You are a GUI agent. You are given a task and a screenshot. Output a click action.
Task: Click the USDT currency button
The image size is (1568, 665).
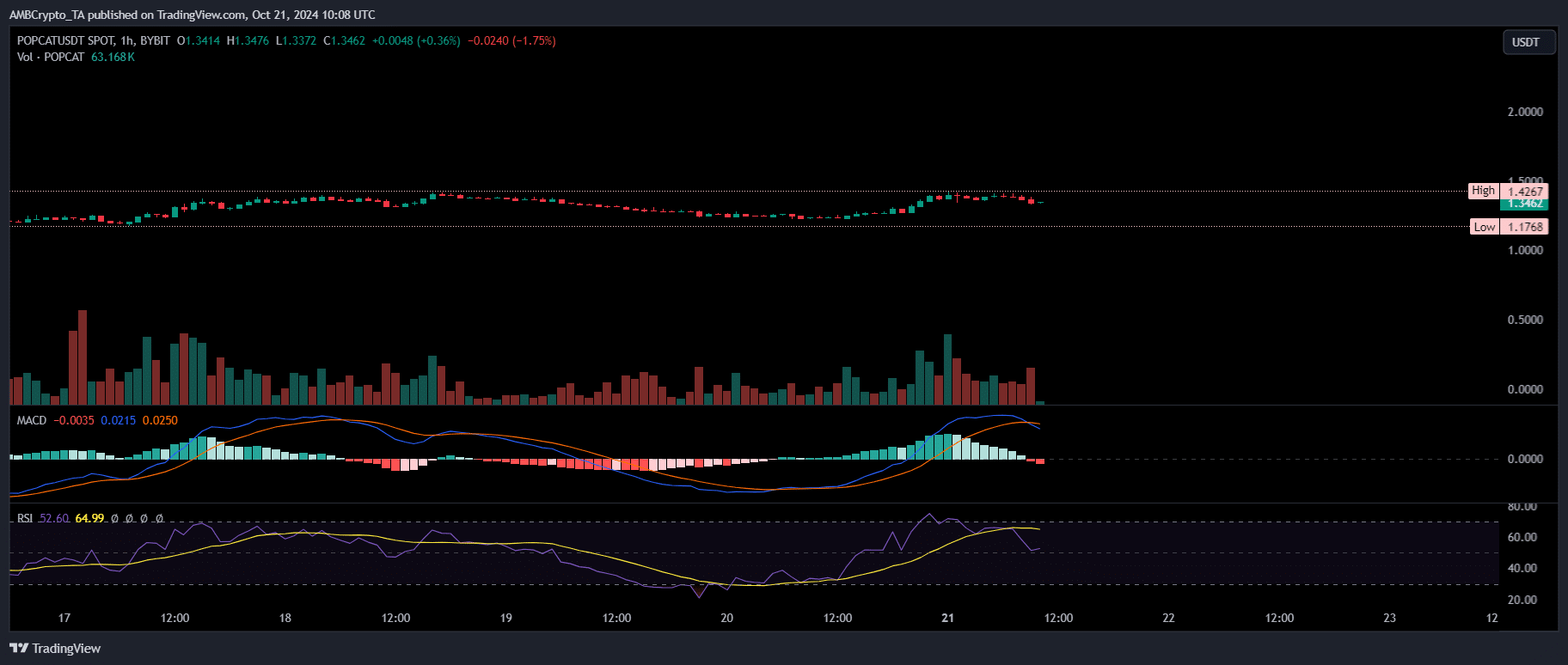click(1528, 42)
